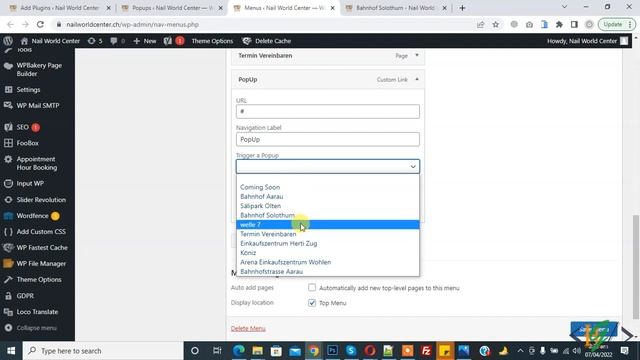Viewport: 640px width, 360px height.
Task: Enable automatically add new top-level pages
Action: (312, 288)
